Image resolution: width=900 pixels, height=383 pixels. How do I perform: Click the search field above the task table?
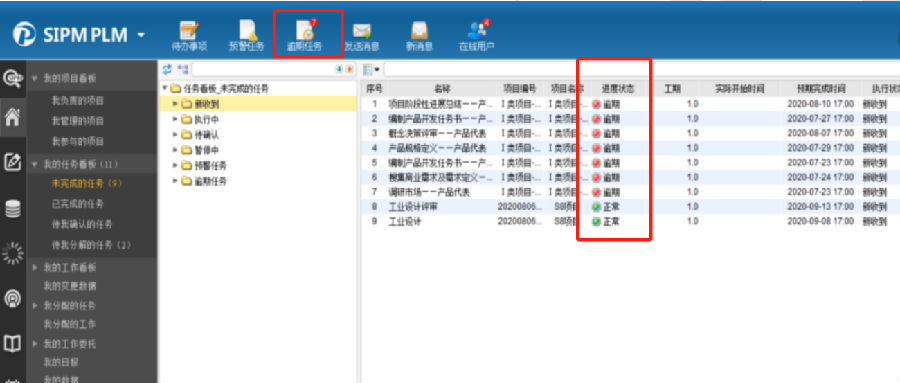(642, 69)
